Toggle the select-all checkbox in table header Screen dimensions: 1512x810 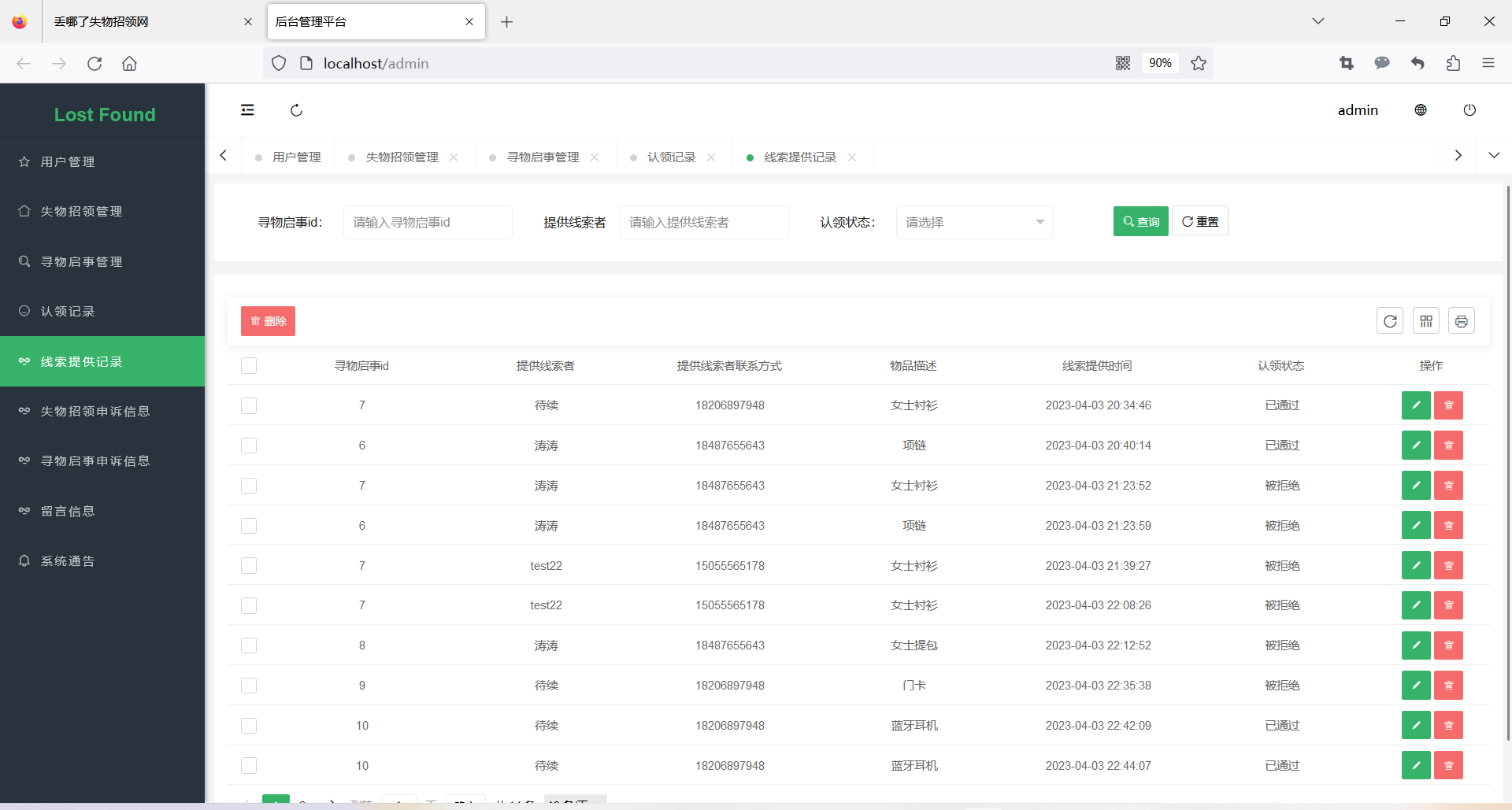point(249,365)
